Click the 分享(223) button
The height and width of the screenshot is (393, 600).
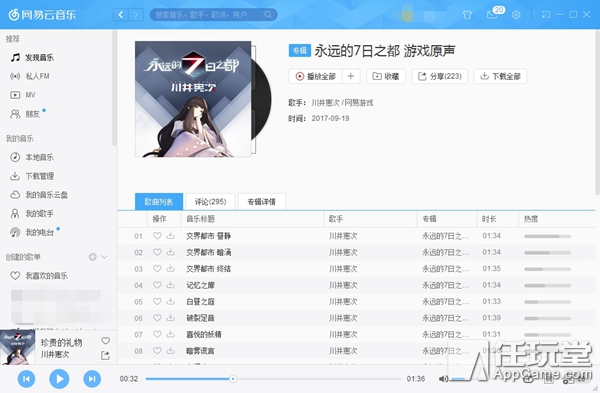pyautogui.click(x=440, y=77)
